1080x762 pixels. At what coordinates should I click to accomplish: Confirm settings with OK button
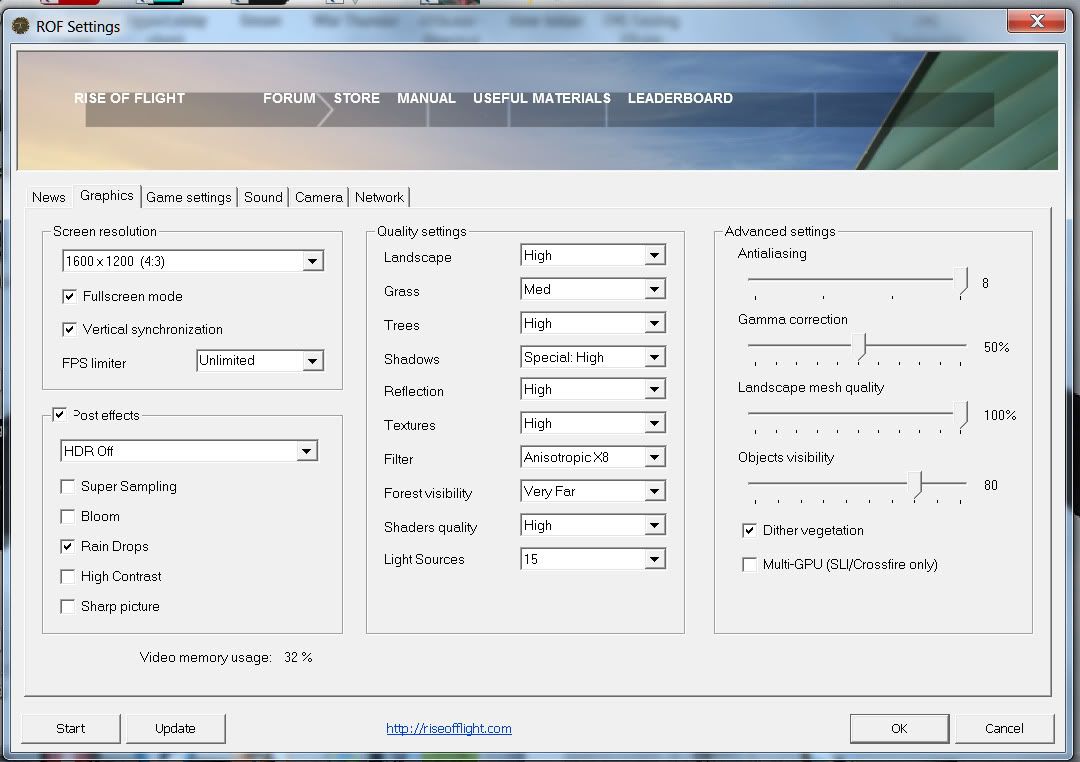click(899, 728)
